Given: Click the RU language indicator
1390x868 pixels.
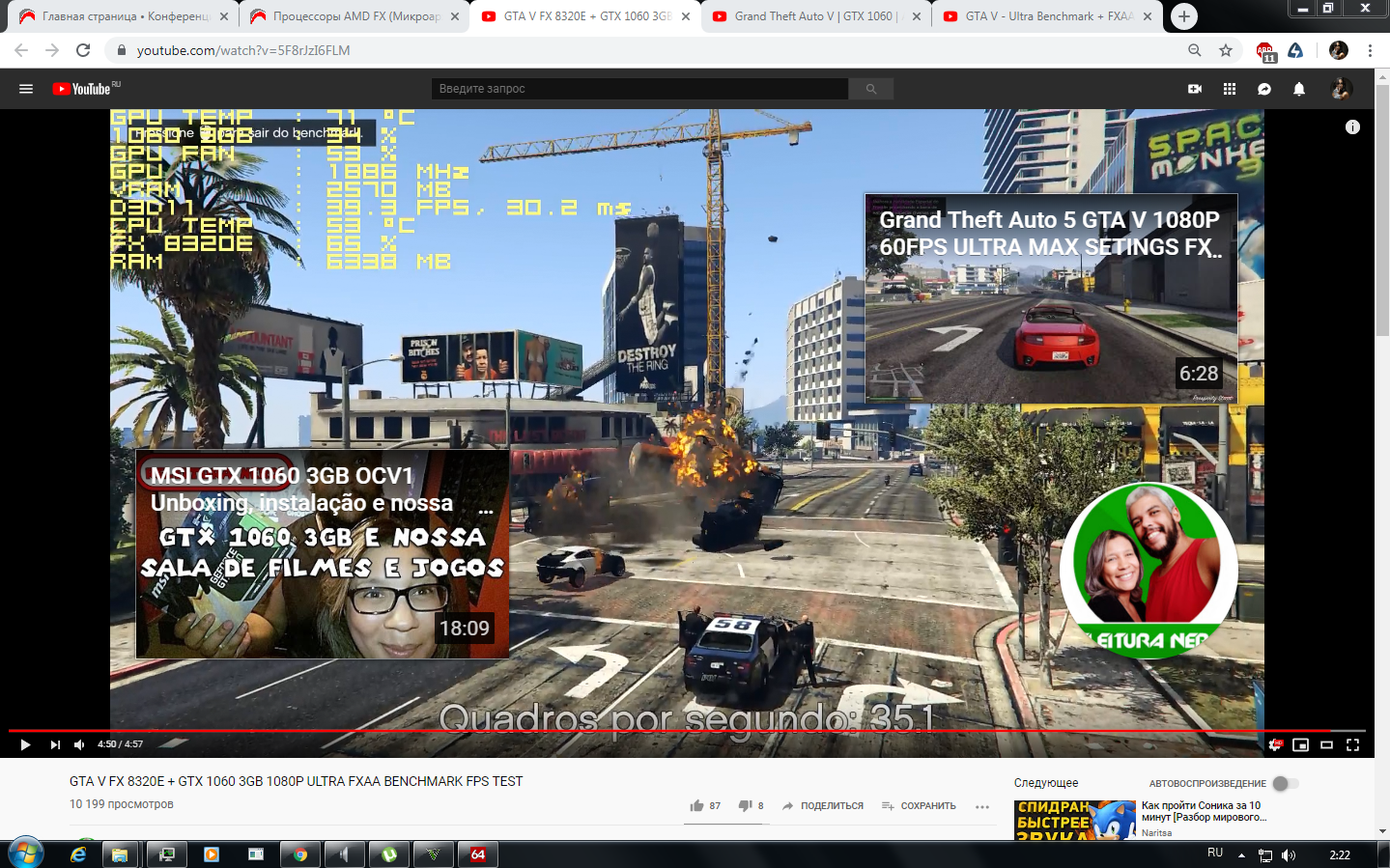Looking at the screenshot, I should [x=1215, y=854].
